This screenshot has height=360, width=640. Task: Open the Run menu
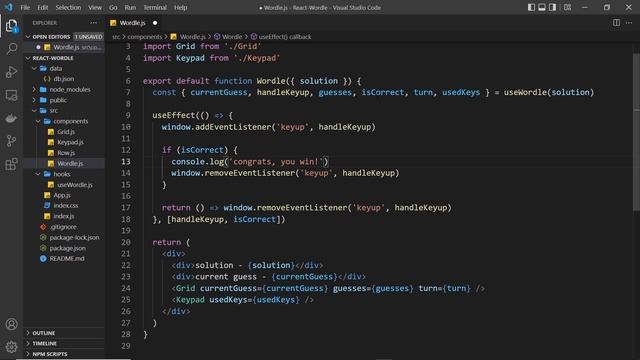tap(130, 7)
